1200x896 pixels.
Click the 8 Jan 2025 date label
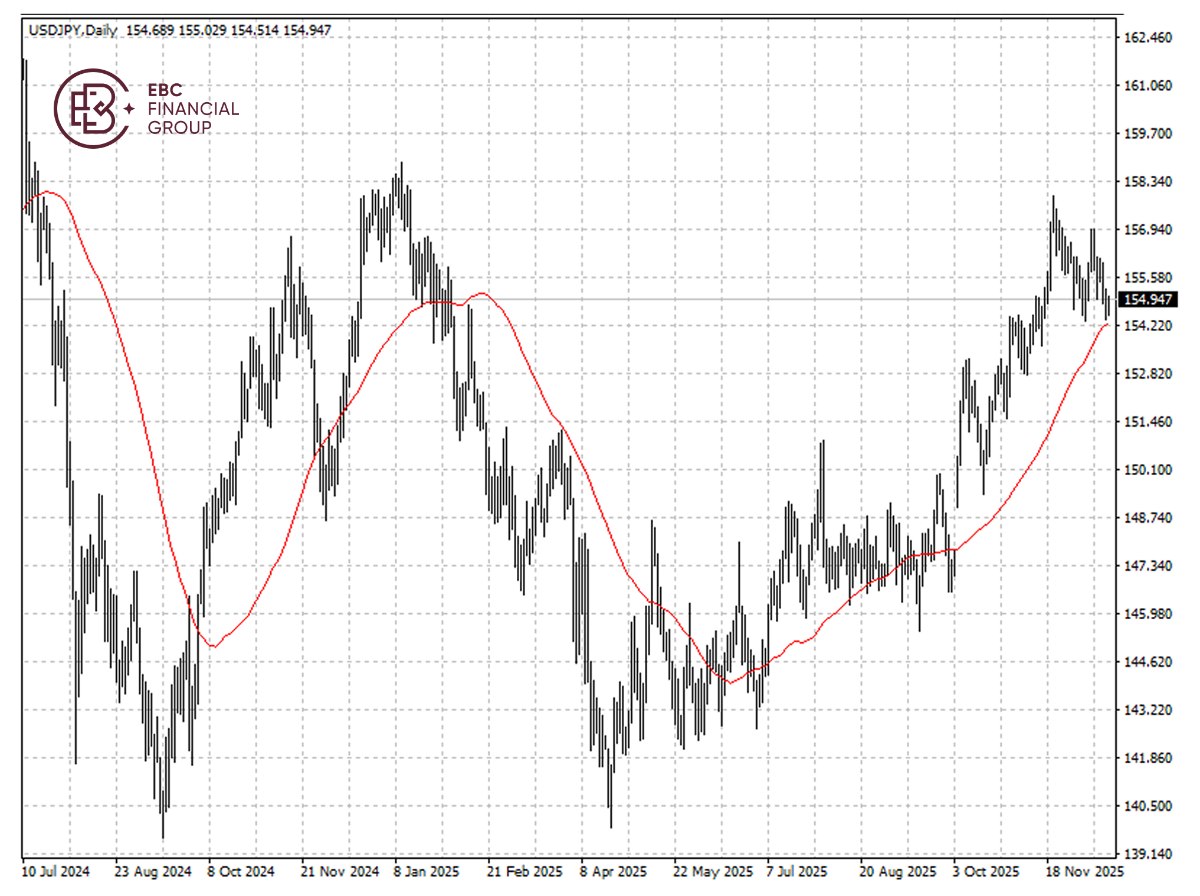coord(428,872)
